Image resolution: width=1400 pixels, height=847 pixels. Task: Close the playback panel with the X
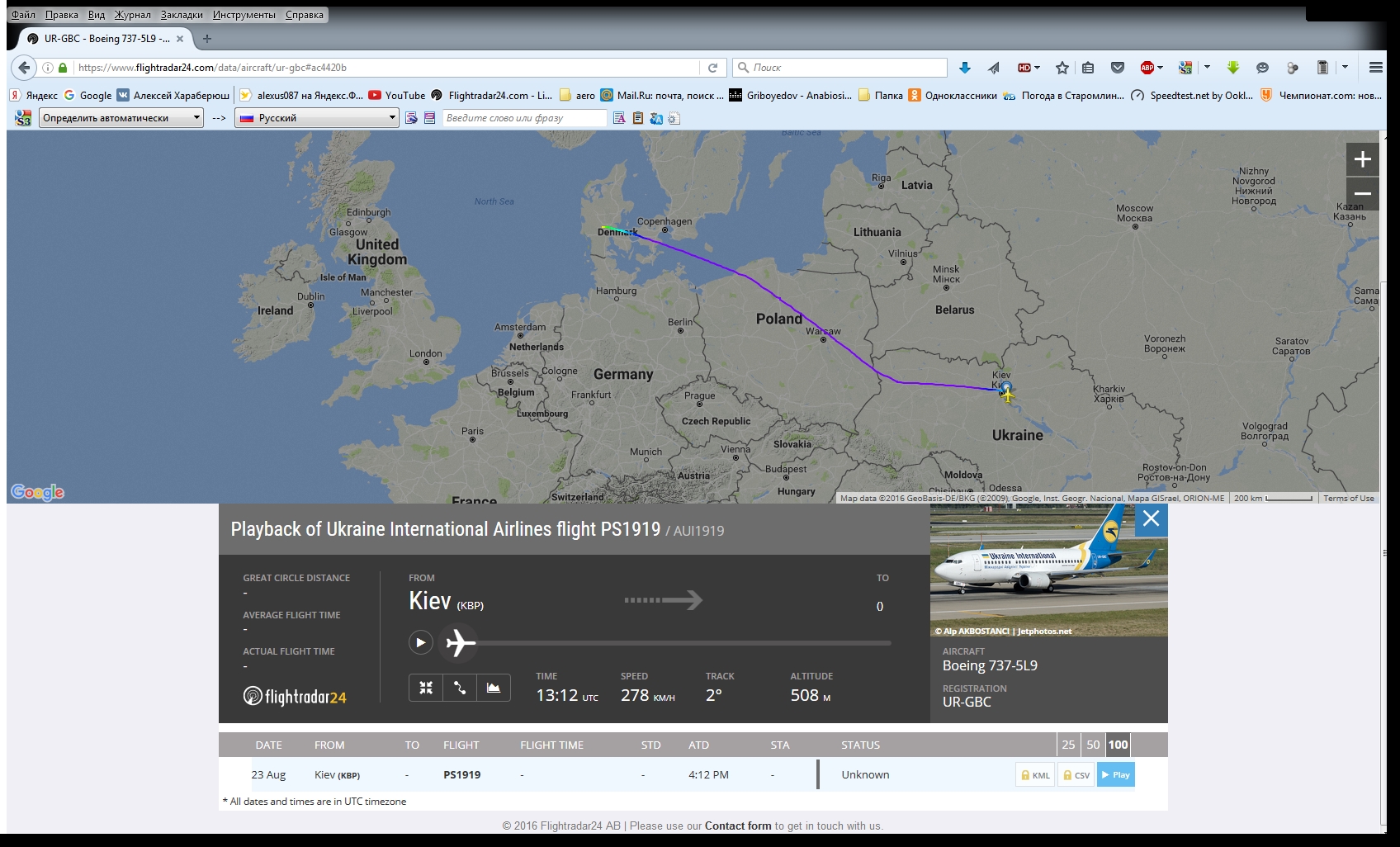1151,519
